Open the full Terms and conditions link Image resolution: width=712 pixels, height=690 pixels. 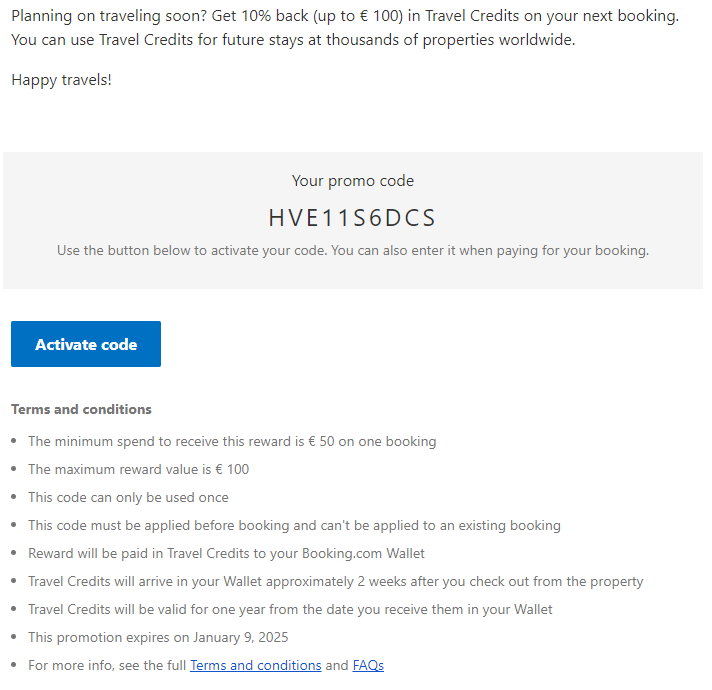[x=255, y=665]
